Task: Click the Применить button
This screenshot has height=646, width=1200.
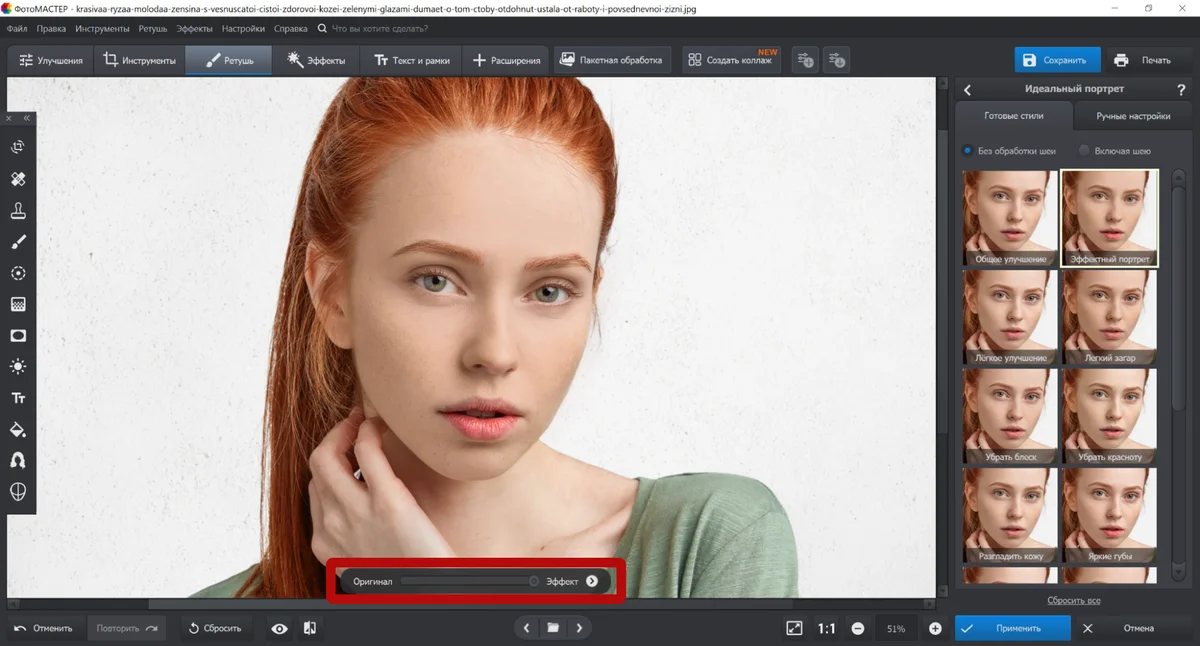Action: (x=1012, y=628)
